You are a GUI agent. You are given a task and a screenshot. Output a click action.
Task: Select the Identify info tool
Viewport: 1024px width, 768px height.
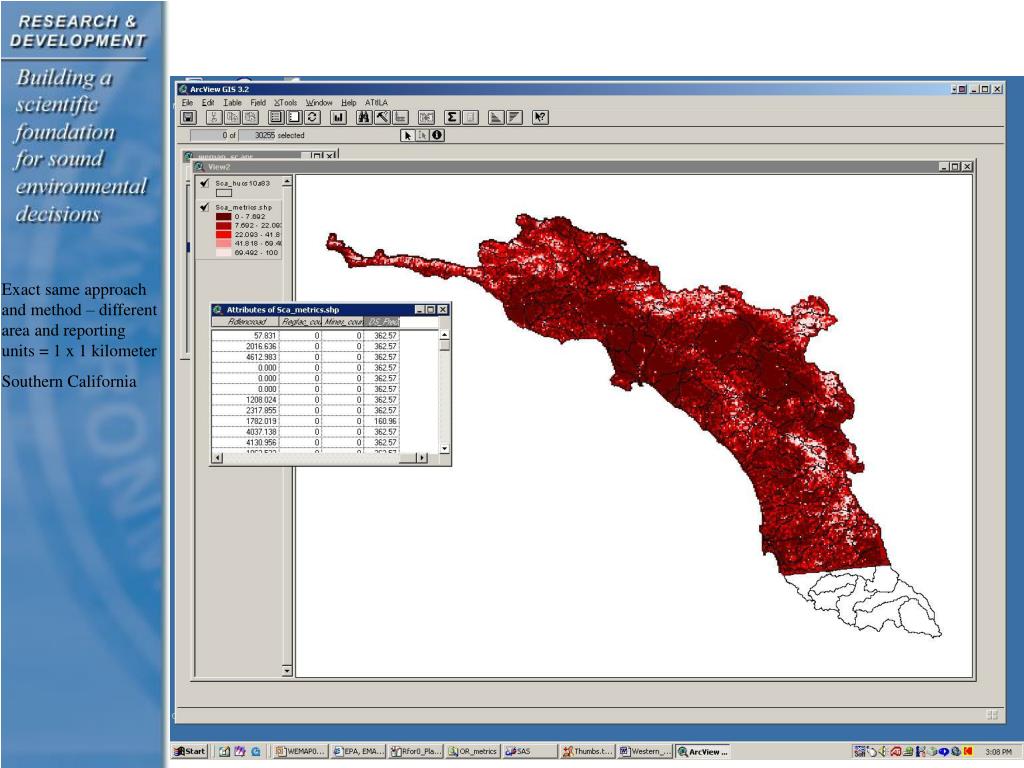438,135
